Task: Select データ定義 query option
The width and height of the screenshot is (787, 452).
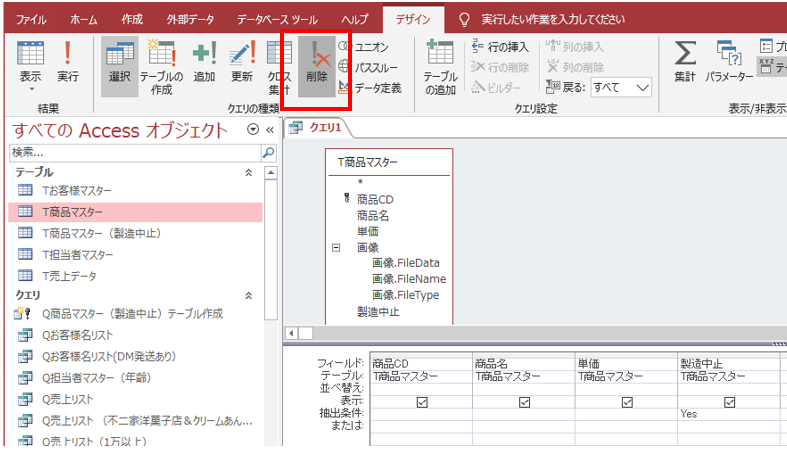Action: click(x=370, y=88)
